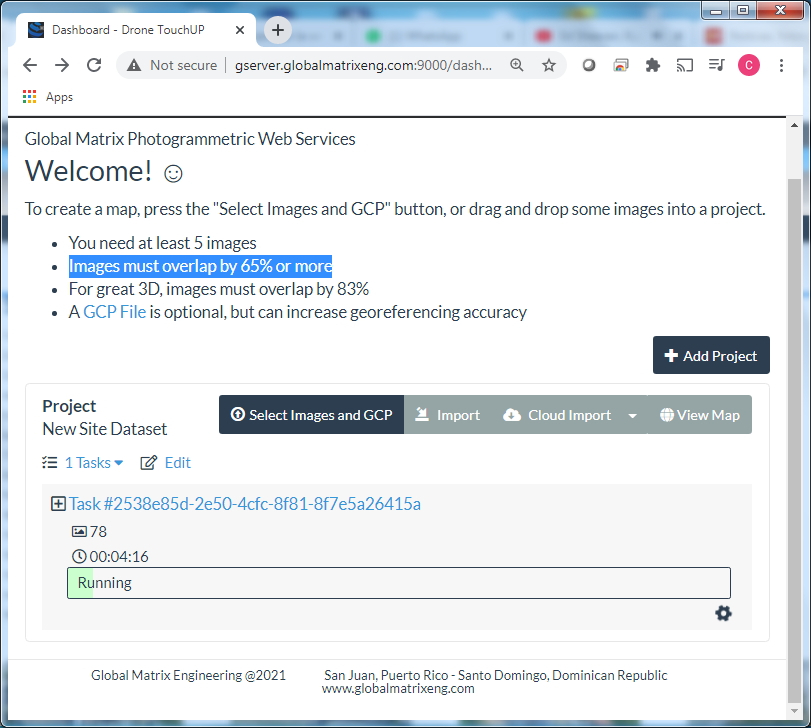Open the GCP File link

(x=114, y=312)
